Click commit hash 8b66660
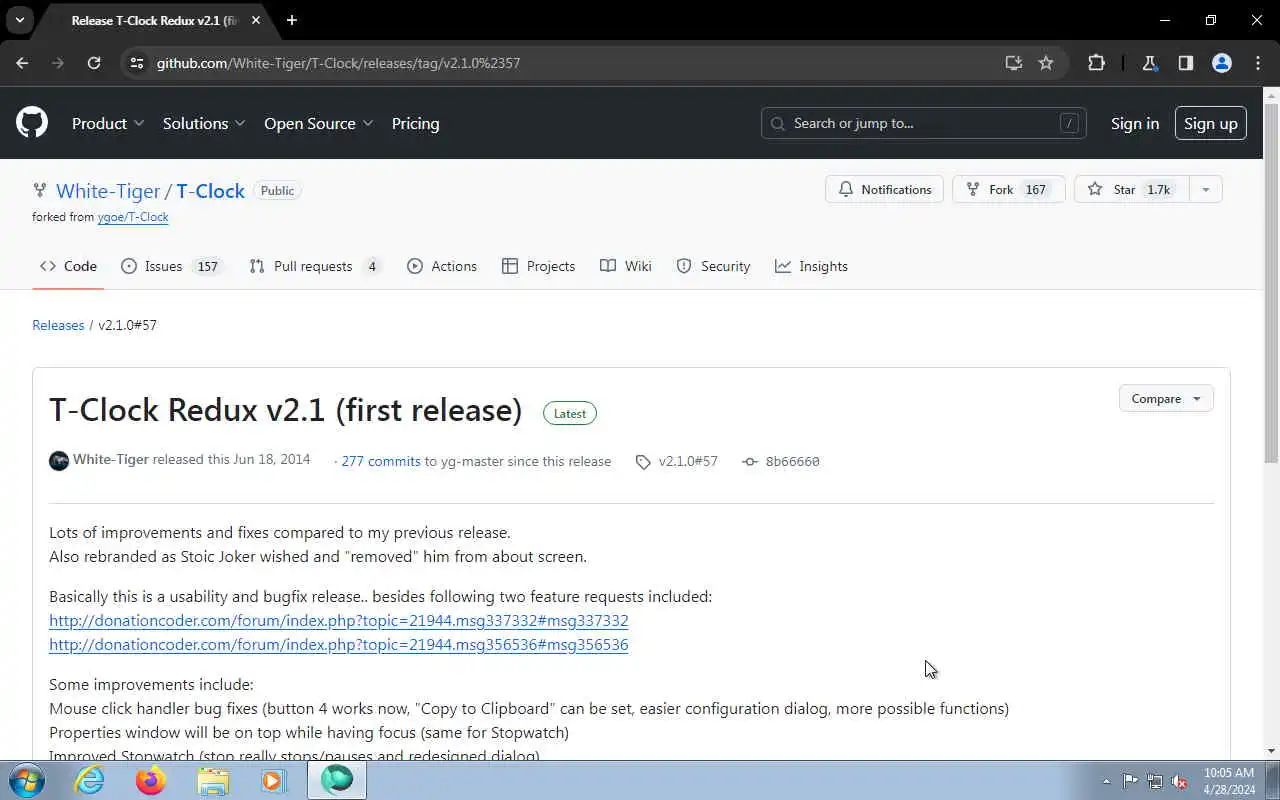This screenshot has width=1280, height=800. coord(792,461)
